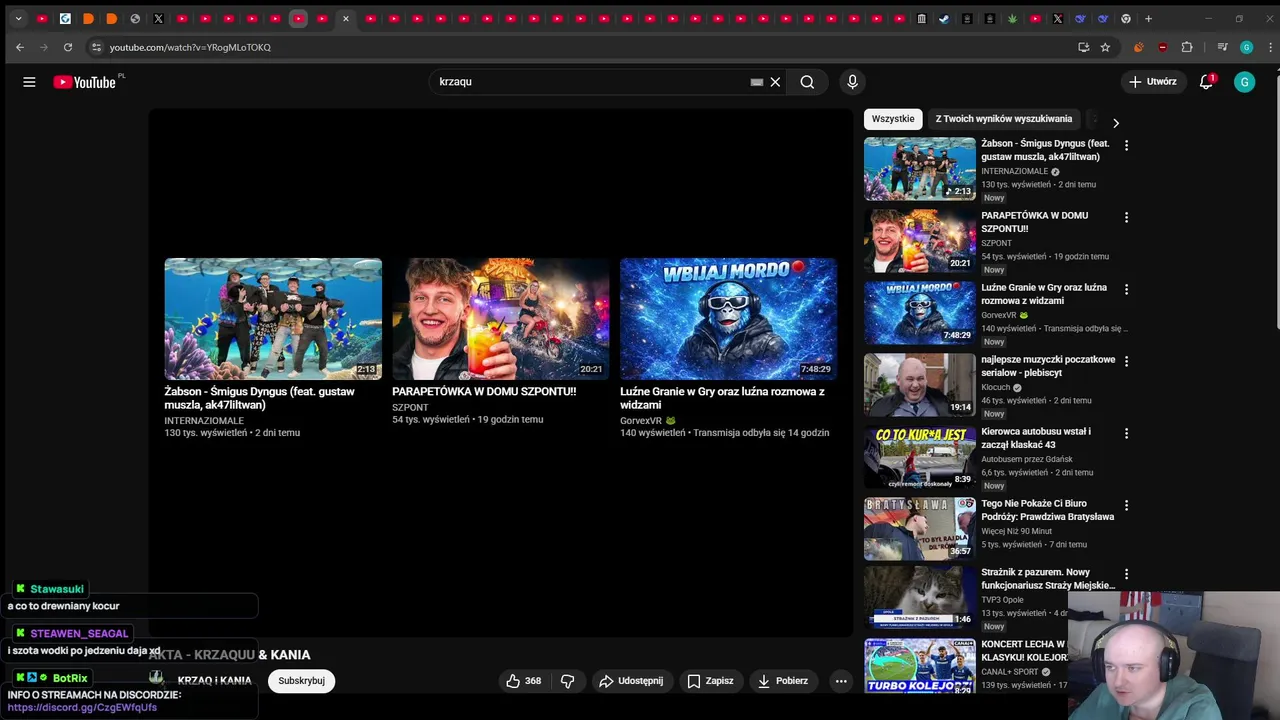Open Kierowca autobusu sidebar video thumbnail
Screen dimensions: 1280x720
coord(920,457)
